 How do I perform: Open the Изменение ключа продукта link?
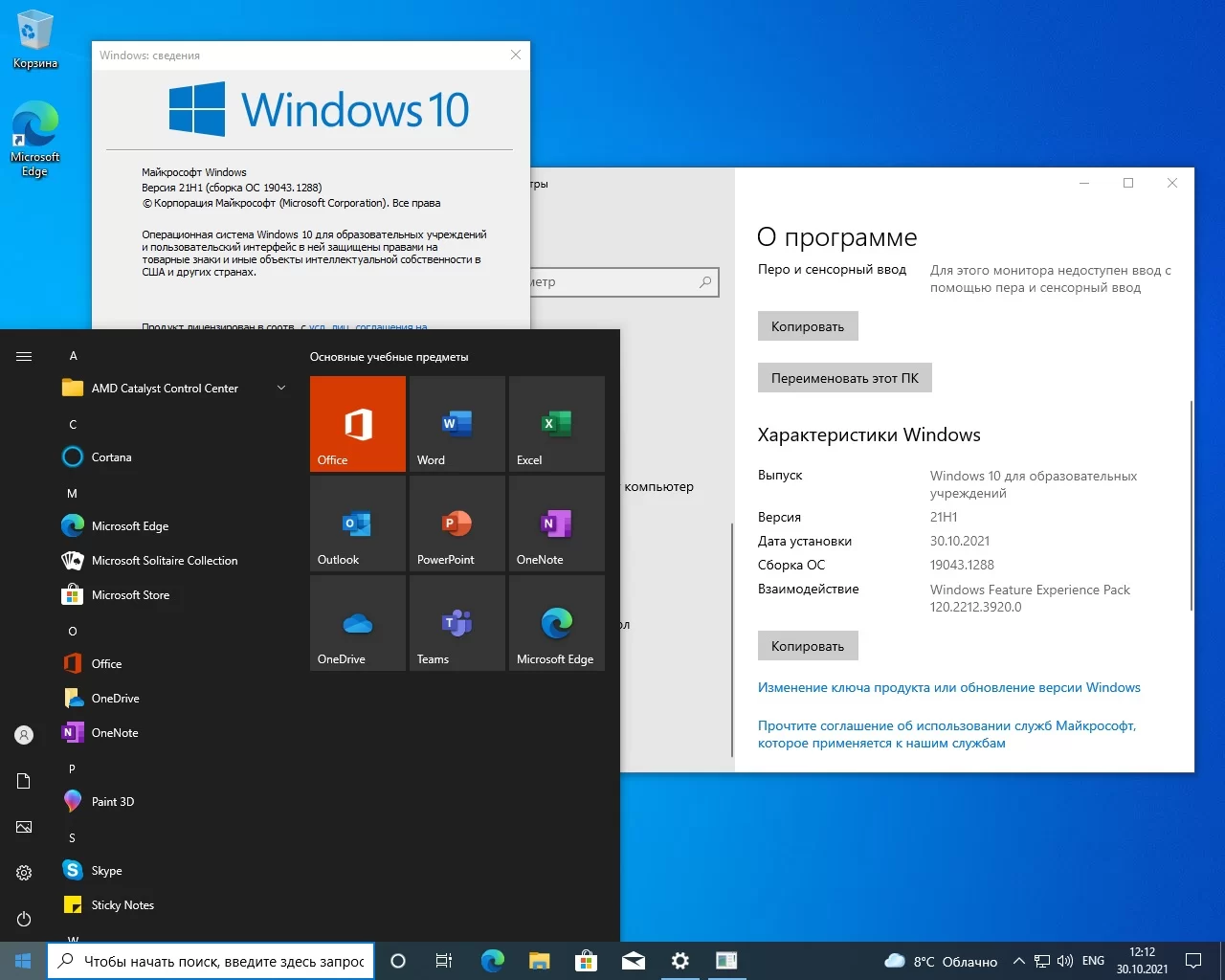tap(949, 687)
